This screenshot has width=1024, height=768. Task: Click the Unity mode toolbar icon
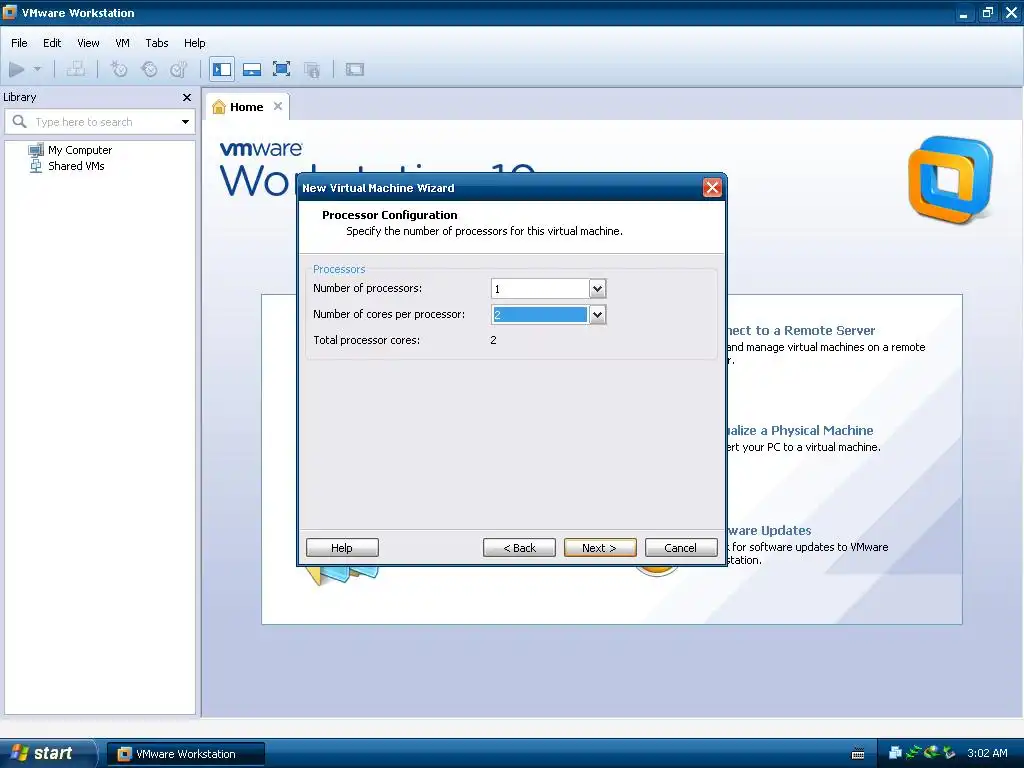click(x=312, y=69)
